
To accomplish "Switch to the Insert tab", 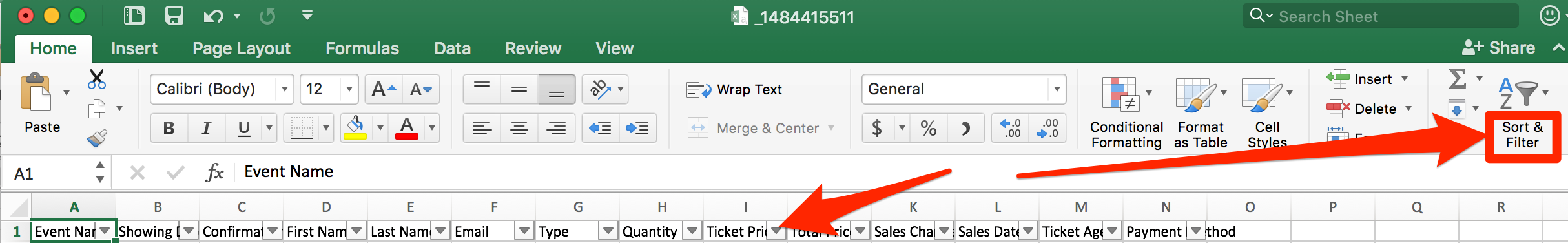I will coord(134,48).
